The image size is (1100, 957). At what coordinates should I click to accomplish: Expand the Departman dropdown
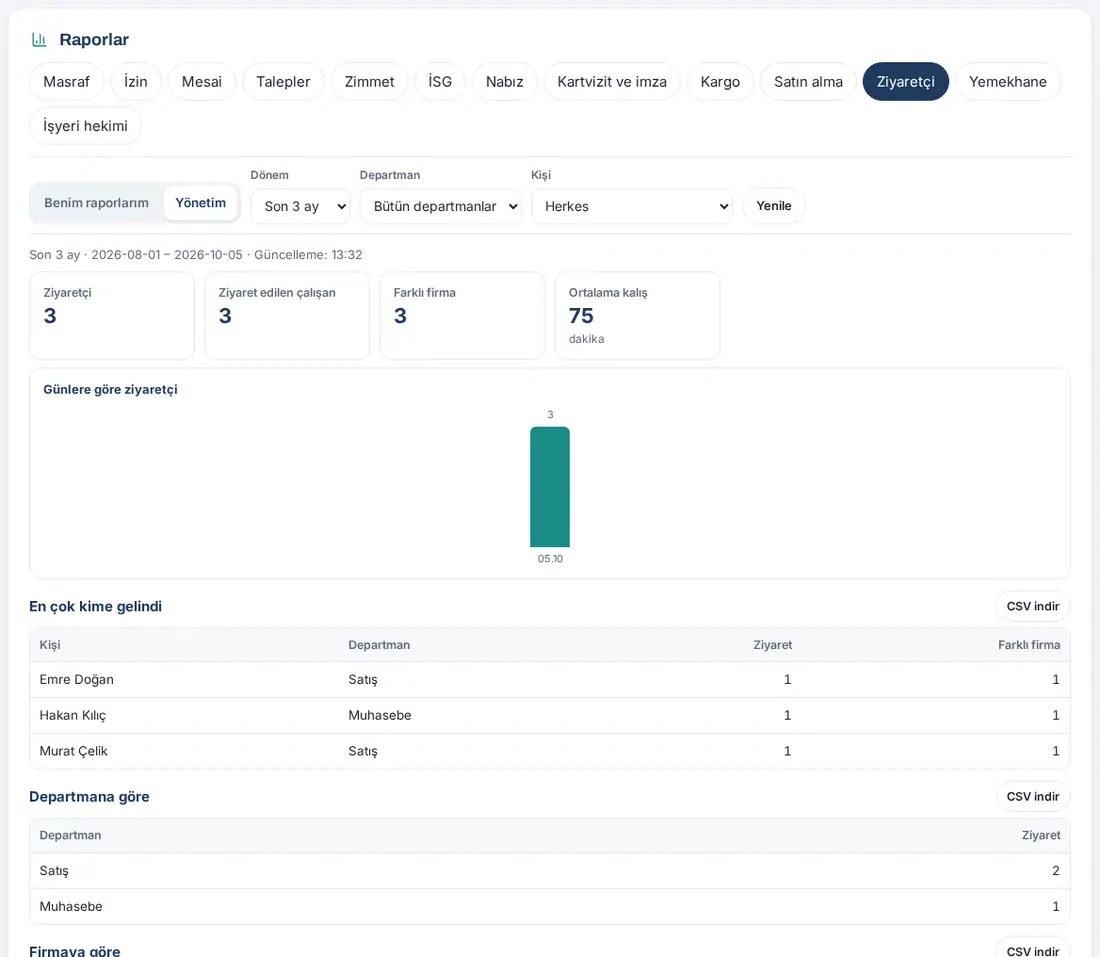441,206
